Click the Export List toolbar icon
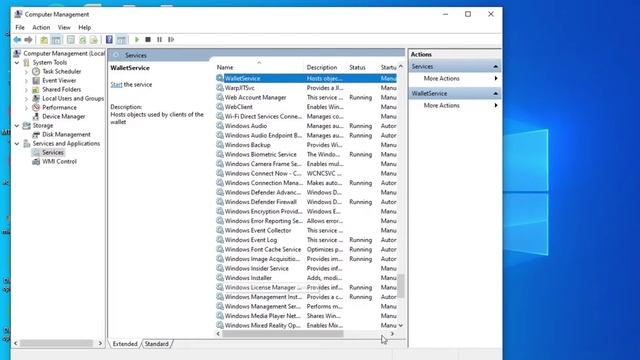640x360 pixels. [x=94, y=40]
